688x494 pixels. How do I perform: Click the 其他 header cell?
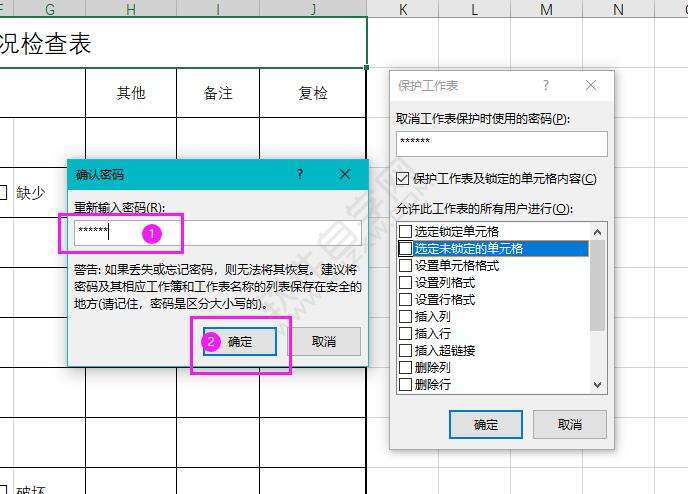pos(131,93)
